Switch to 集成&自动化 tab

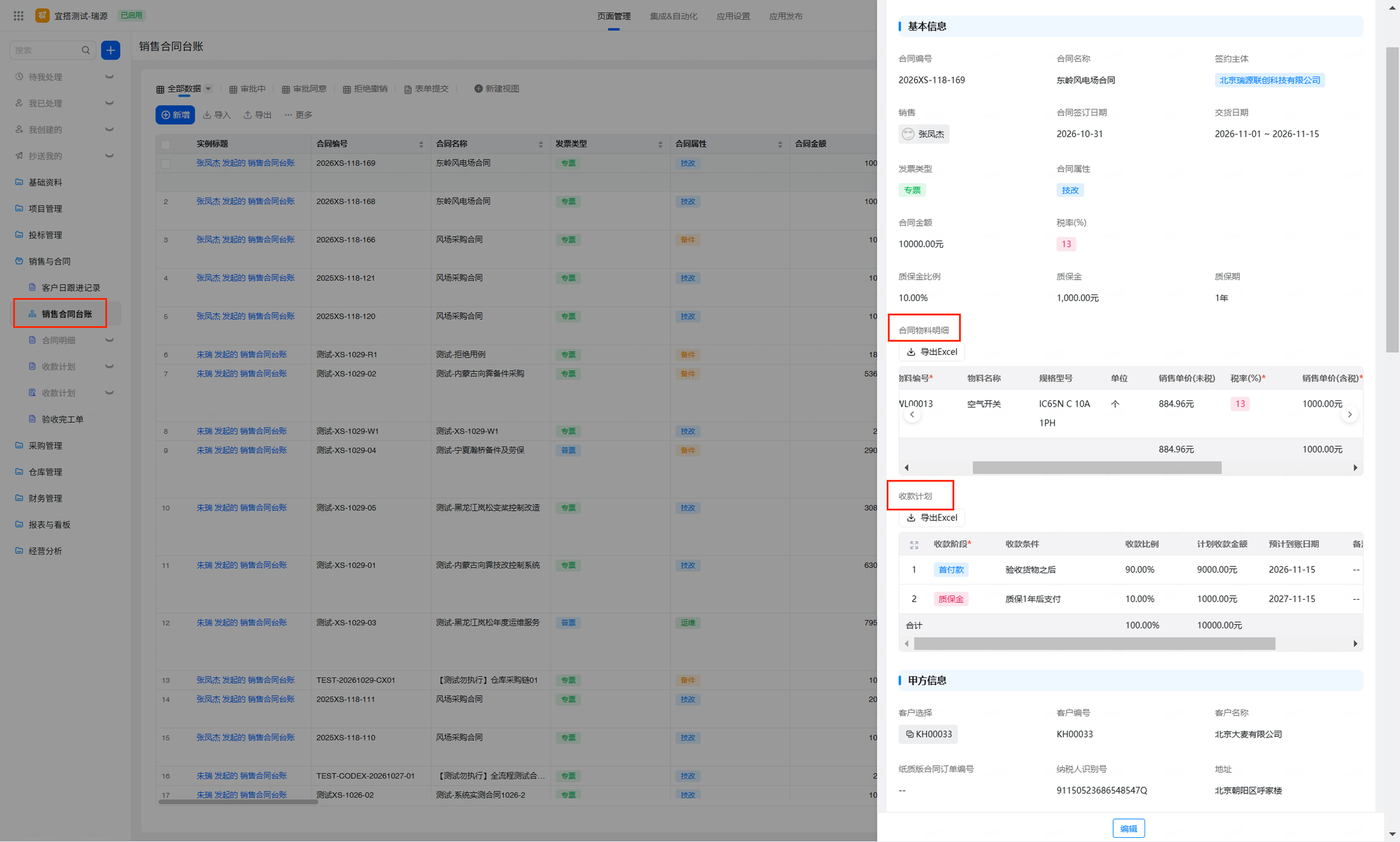[x=673, y=16]
